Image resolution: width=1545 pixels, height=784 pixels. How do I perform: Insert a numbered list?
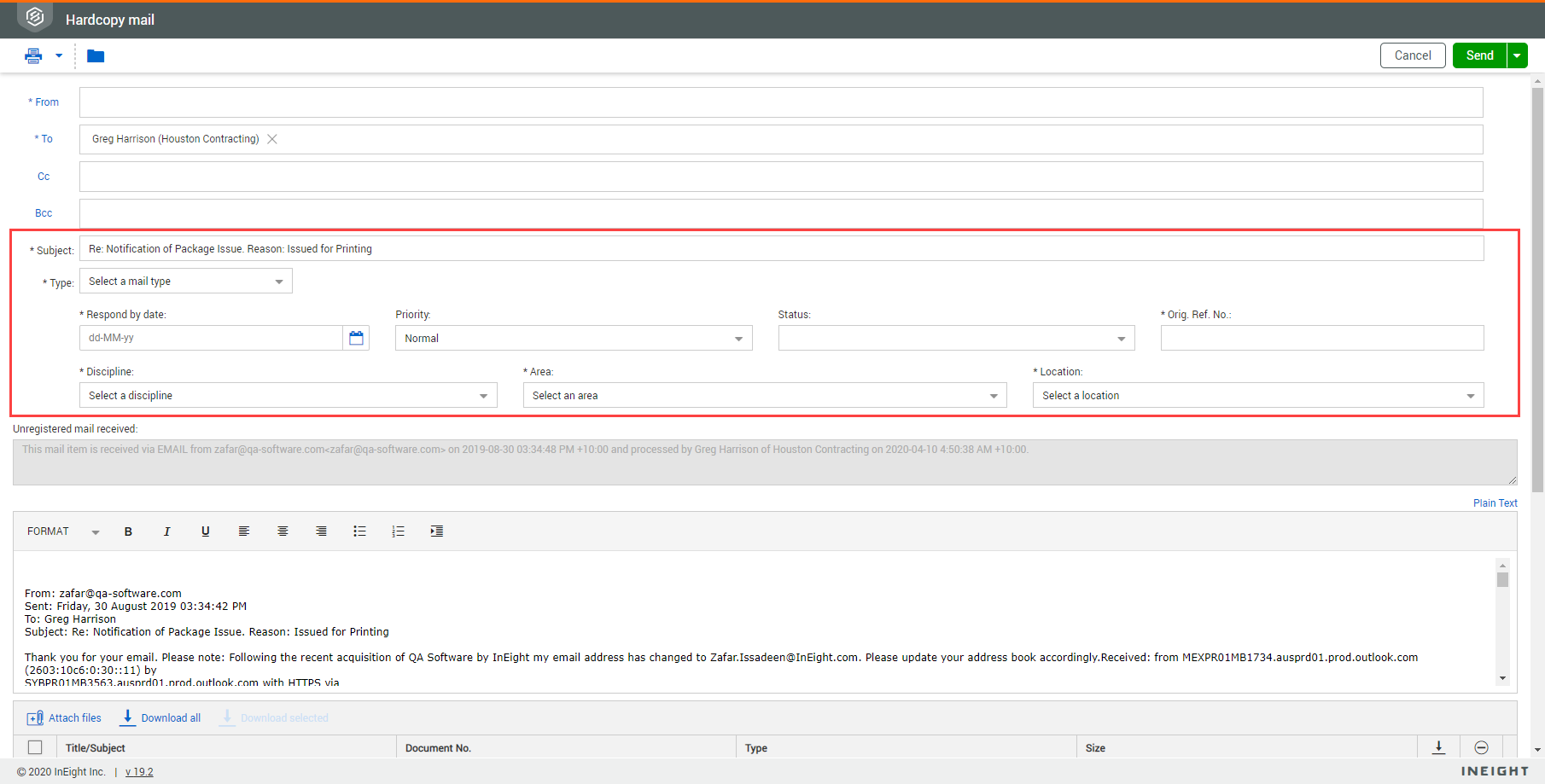398,531
